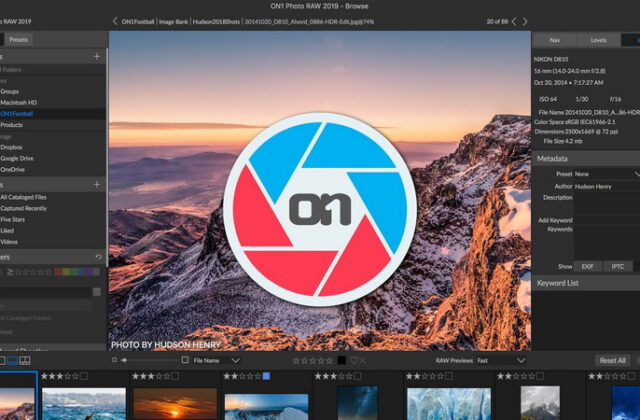This screenshot has height=420, width=640.
Task: Set one star rating in bottom toolbar
Action: [x=296, y=361]
